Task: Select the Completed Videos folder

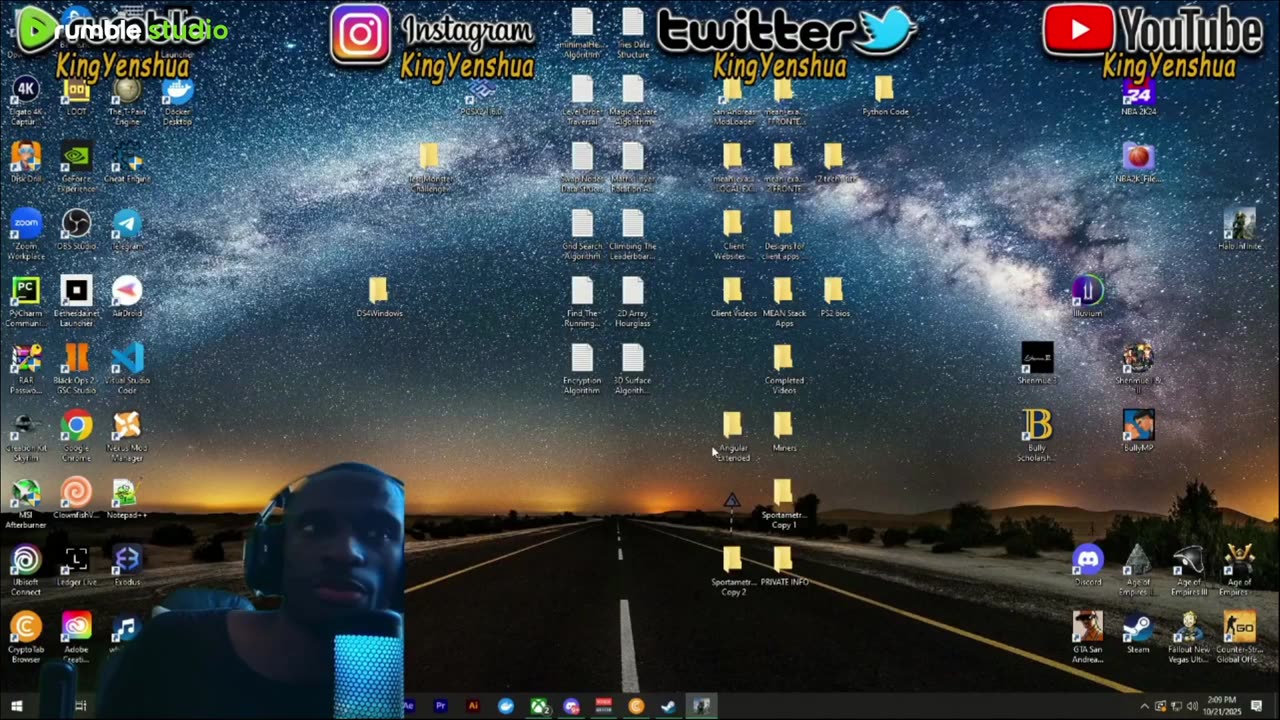Action: 783,369
